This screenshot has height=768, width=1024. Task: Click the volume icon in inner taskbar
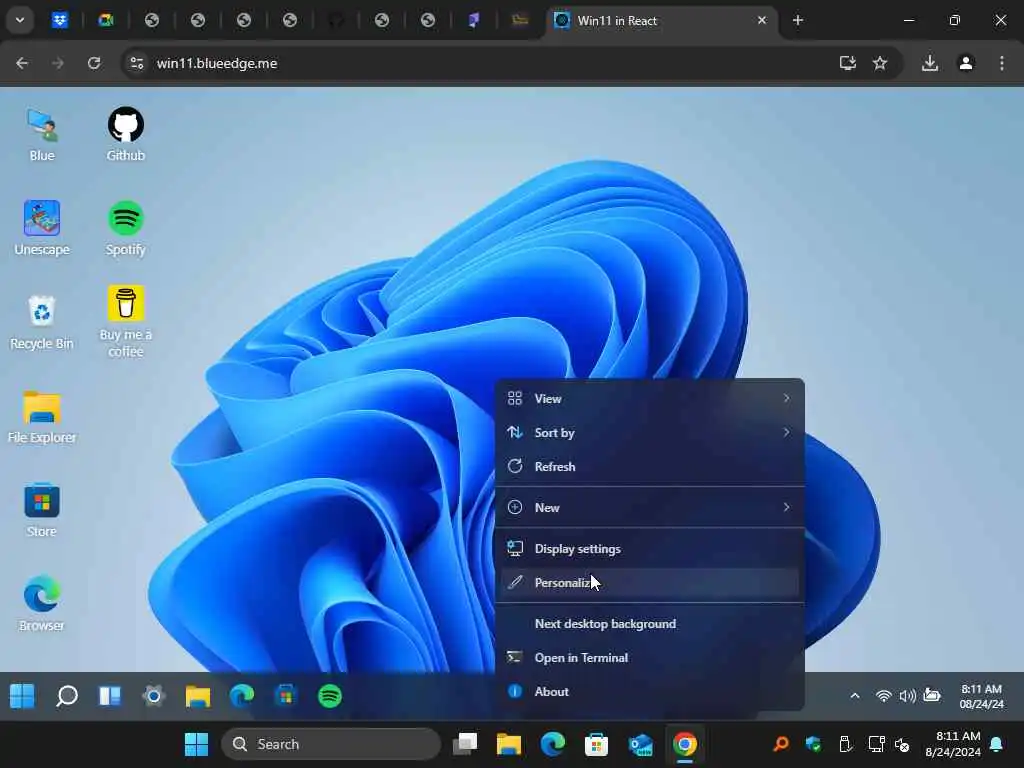pyautogui.click(x=907, y=696)
